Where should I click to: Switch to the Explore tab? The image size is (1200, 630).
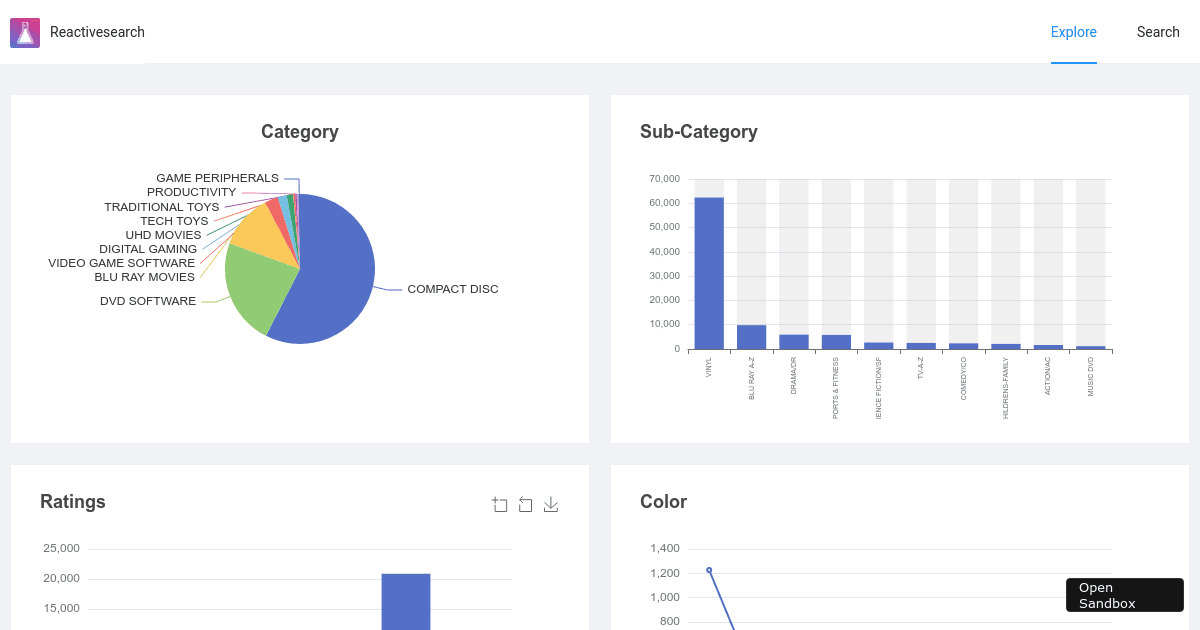click(x=1073, y=31)
